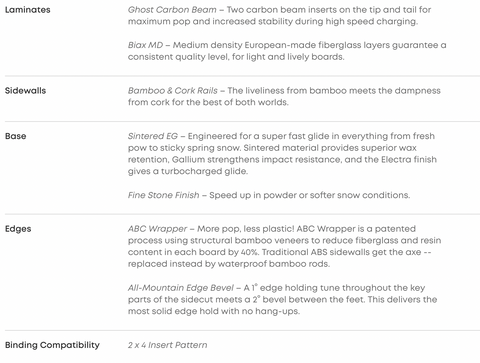Click the Edges section heading
The width and height of the screenshot is (480, 363).
point(18,229)
